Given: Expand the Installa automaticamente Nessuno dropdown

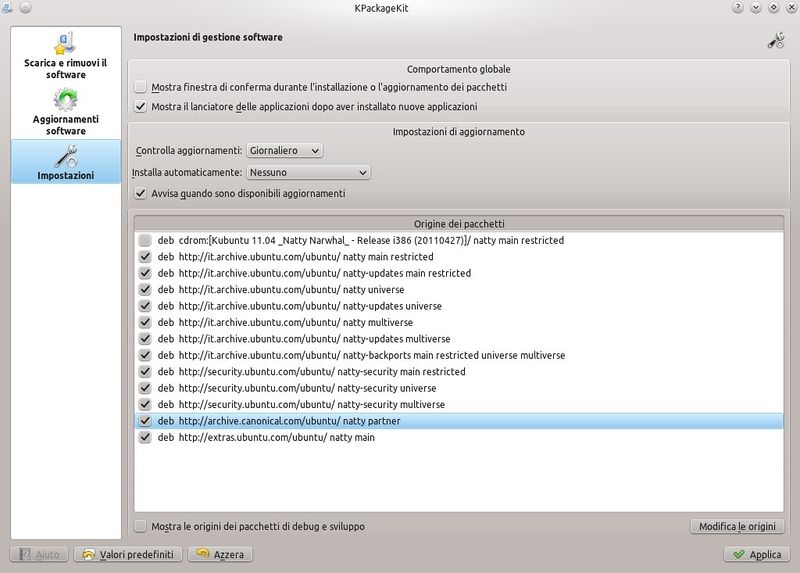Looking at the screenshot, I should coord(309,172).
